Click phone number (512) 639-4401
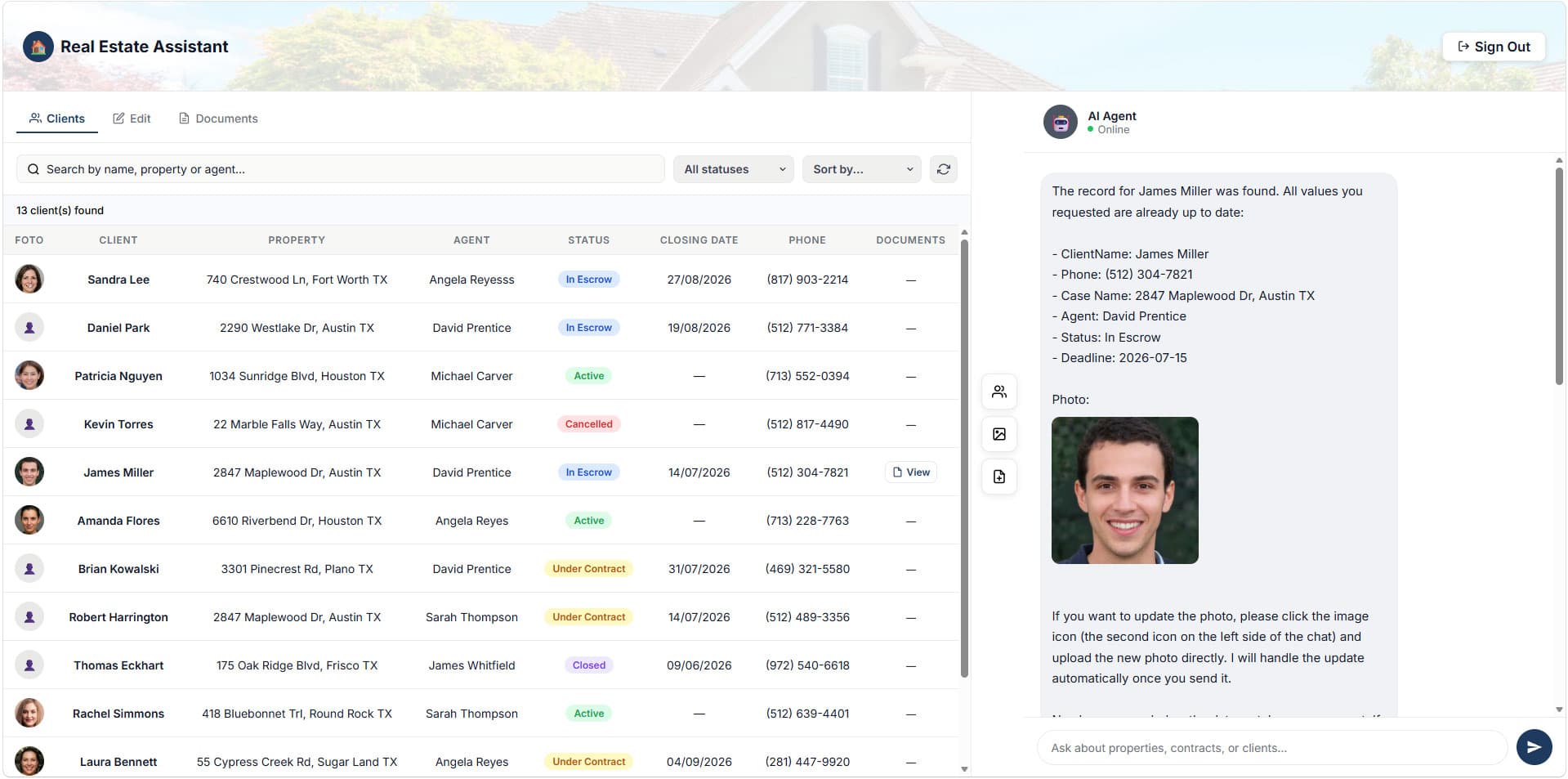Image resolution: width=1568 pixels, height=779 pixels. point(807,713)
